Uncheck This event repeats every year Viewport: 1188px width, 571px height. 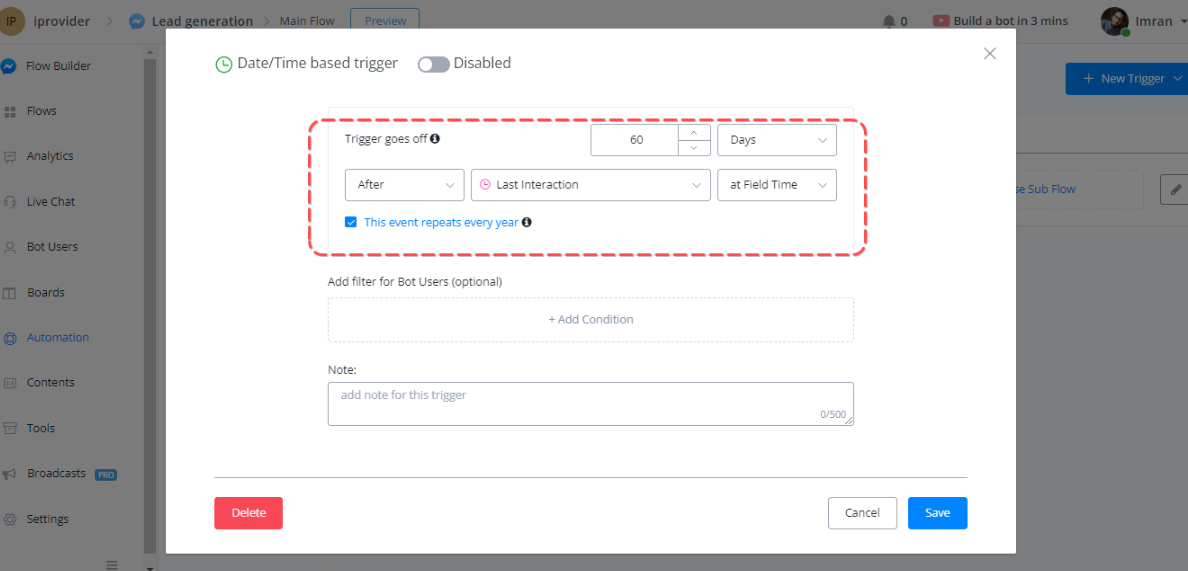[x=351, y=222]
